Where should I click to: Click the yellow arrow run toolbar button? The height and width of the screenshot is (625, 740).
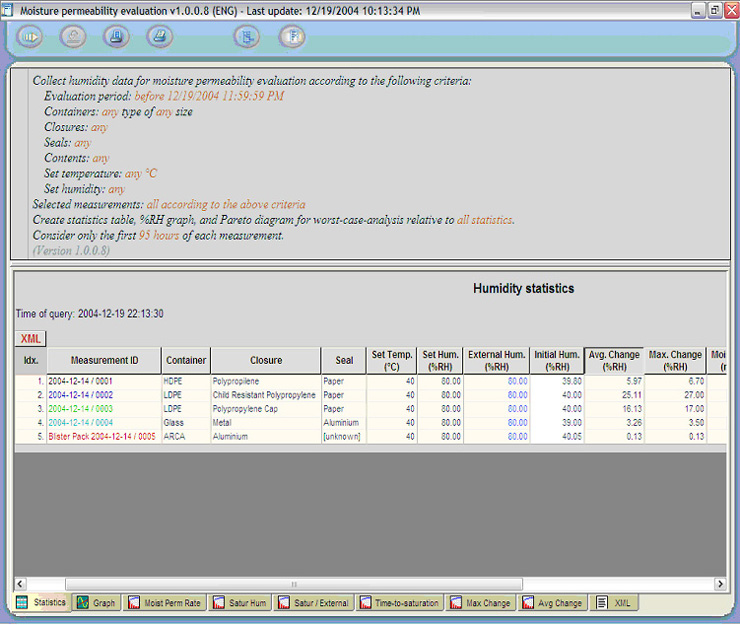[30, 37]
